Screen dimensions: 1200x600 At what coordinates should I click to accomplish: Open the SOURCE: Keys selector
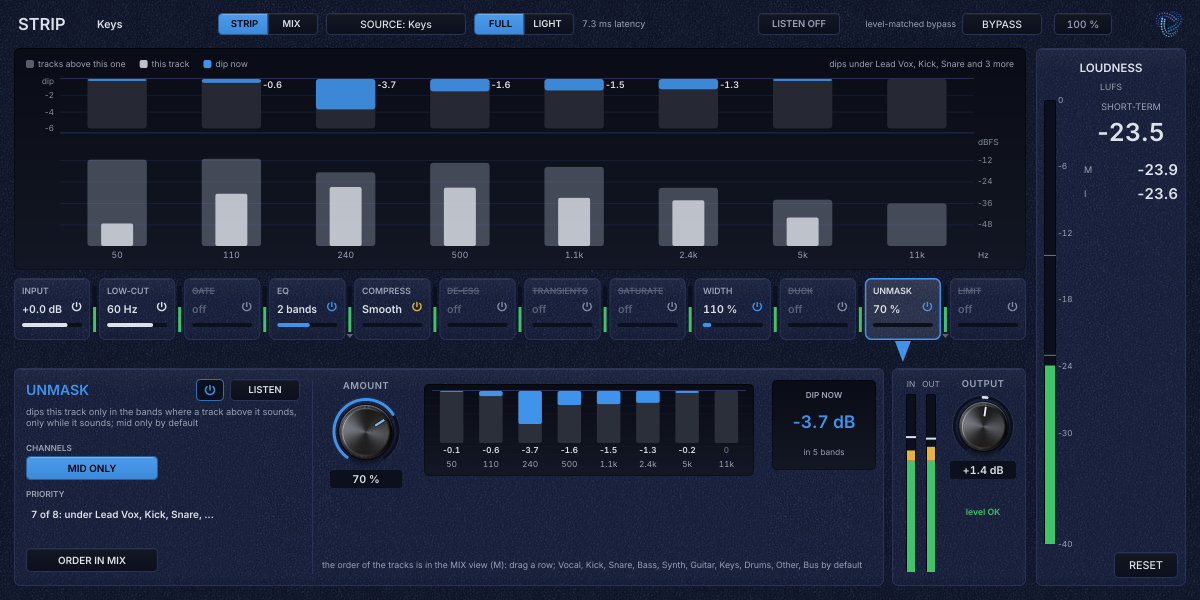click(x=396, y=24)
